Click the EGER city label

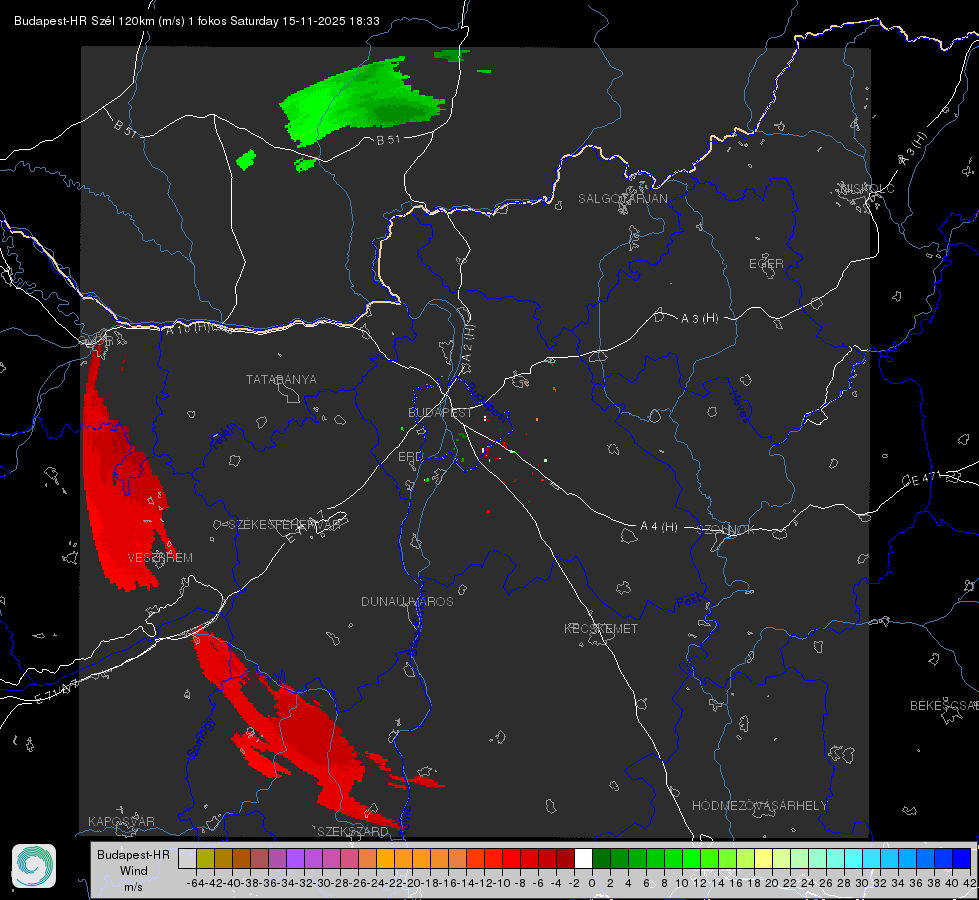tap(766, 264)
